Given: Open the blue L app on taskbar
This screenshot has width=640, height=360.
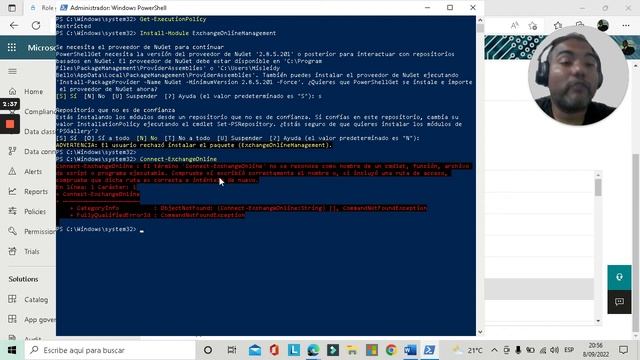Looking at the screenshot, I should (294, 350).
